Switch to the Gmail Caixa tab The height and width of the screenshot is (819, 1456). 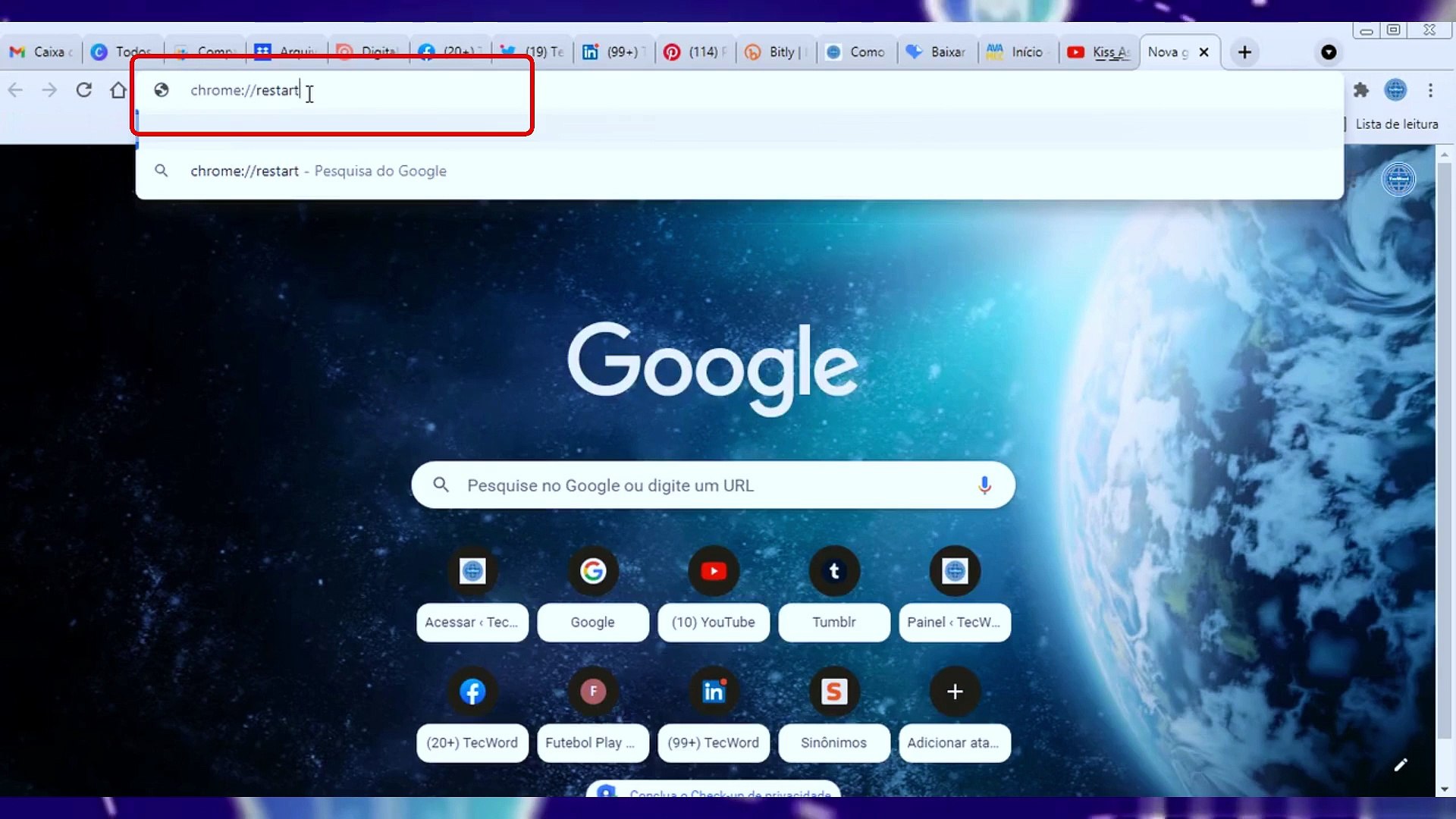click(41, 52)
